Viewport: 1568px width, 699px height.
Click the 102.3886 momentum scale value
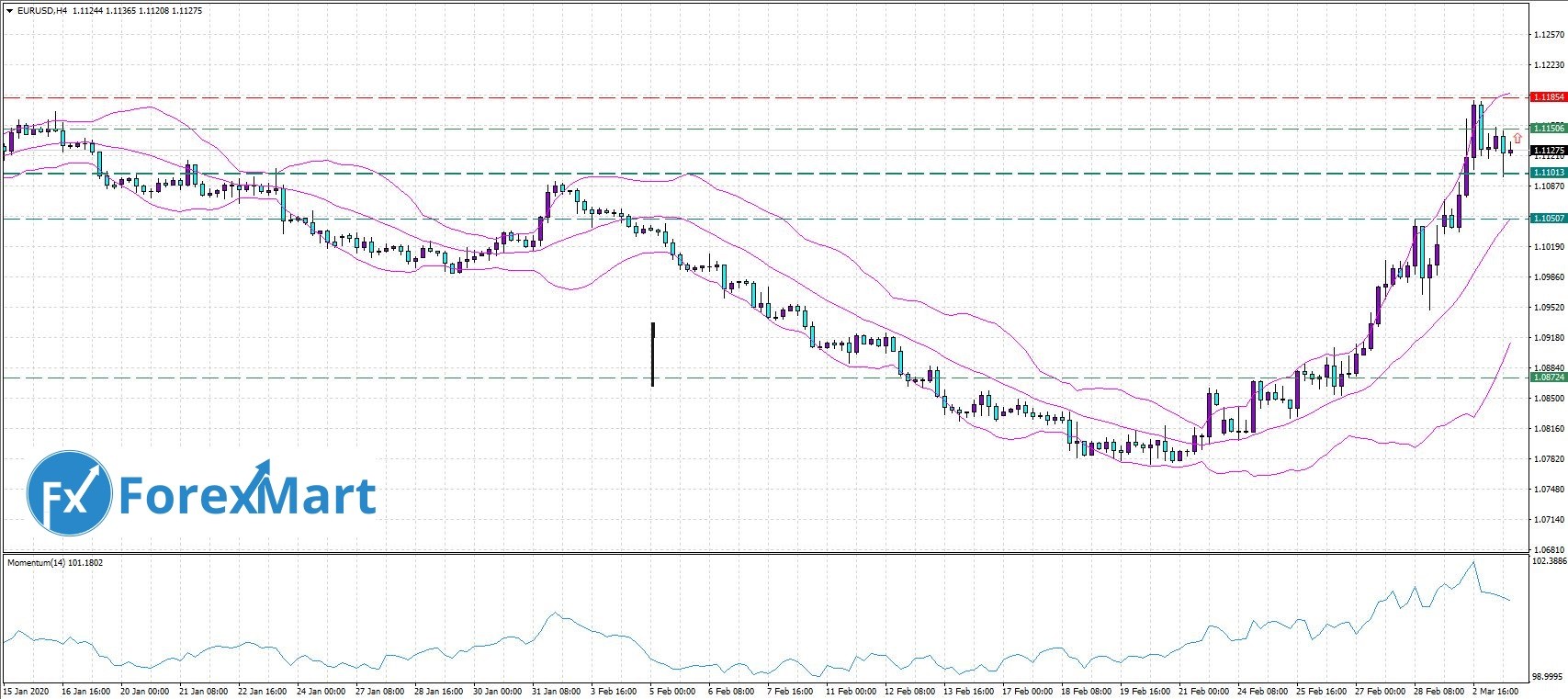(x=1549, y=560)
